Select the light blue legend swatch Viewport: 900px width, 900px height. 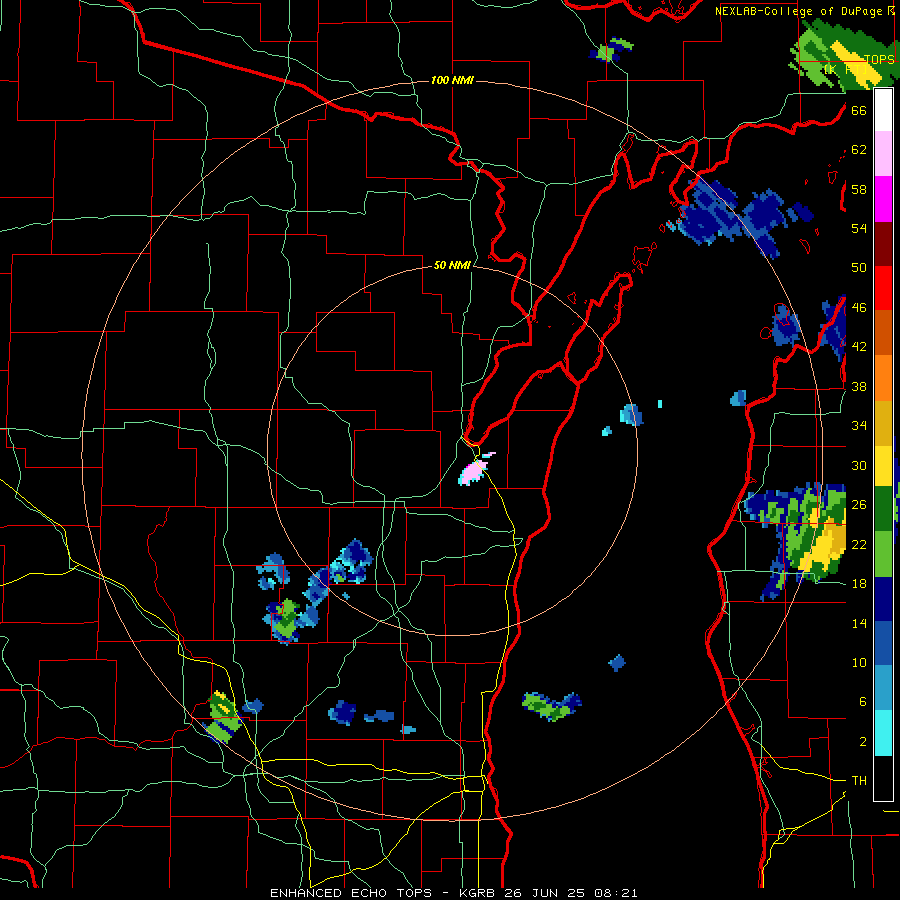click(883, 688)
